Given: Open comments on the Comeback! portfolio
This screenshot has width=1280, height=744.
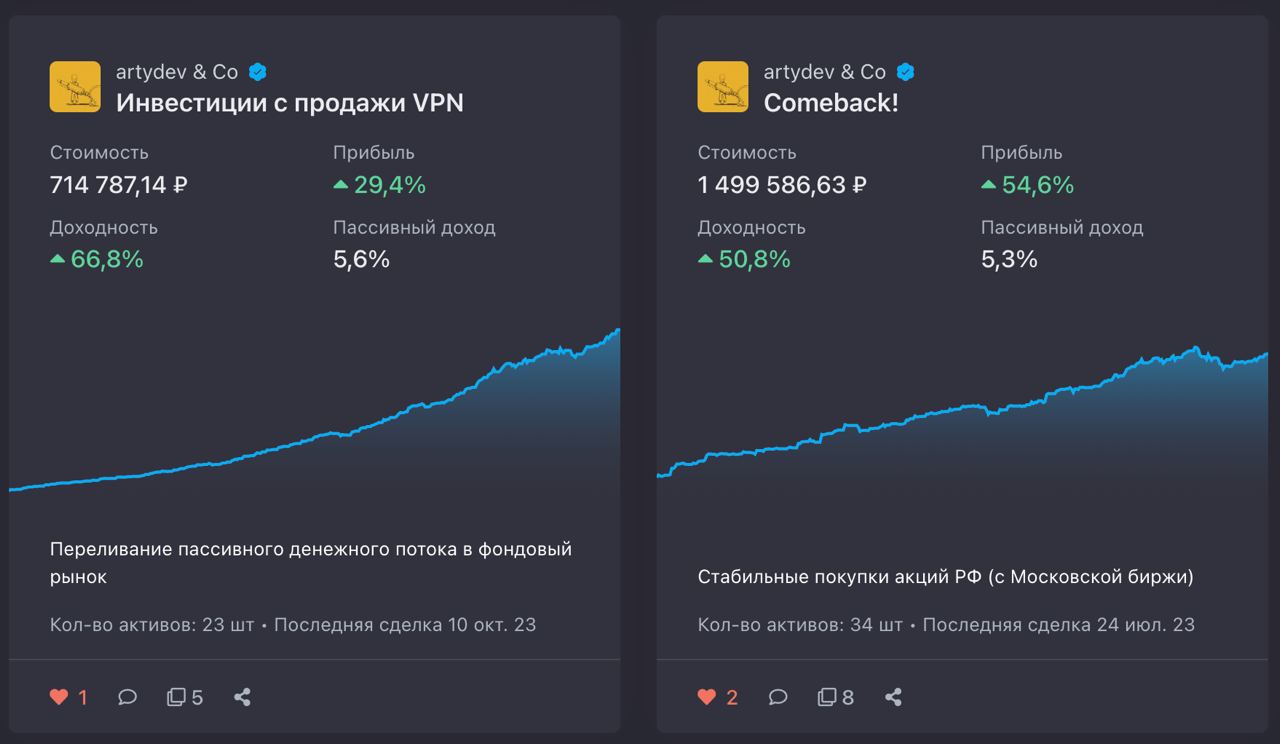Looking at the screenshot, I should pyautogui.click(x=778, y=697).
